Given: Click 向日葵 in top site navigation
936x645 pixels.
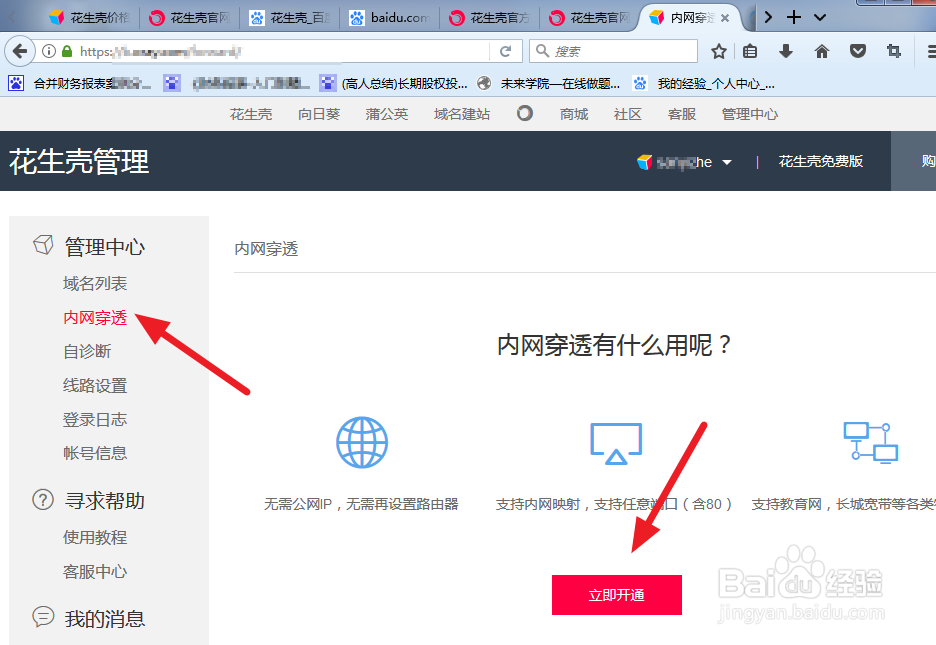Looking at the screenshot, I should pos(319,114).
